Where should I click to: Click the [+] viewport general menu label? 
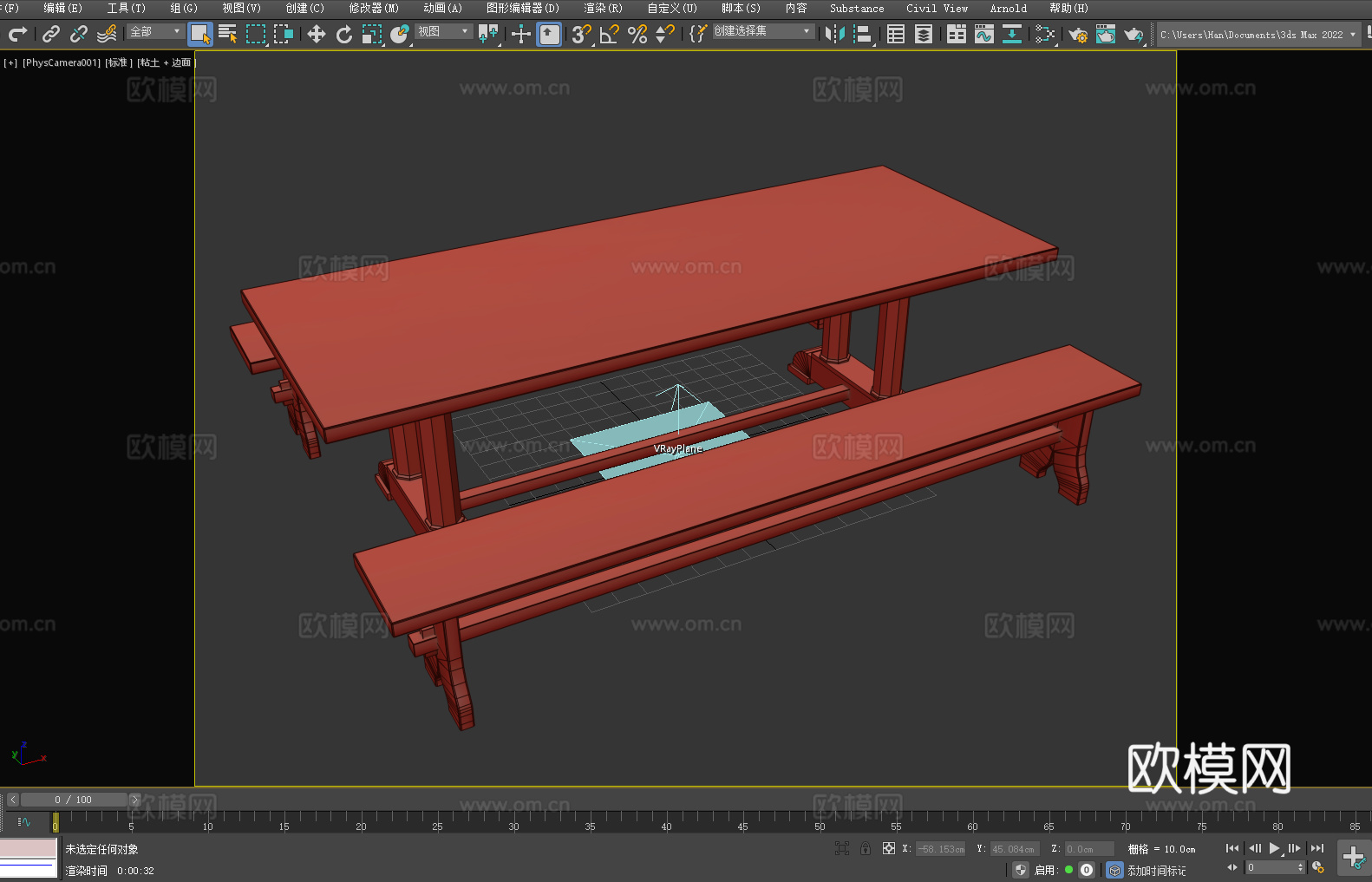tap(10, 62)
